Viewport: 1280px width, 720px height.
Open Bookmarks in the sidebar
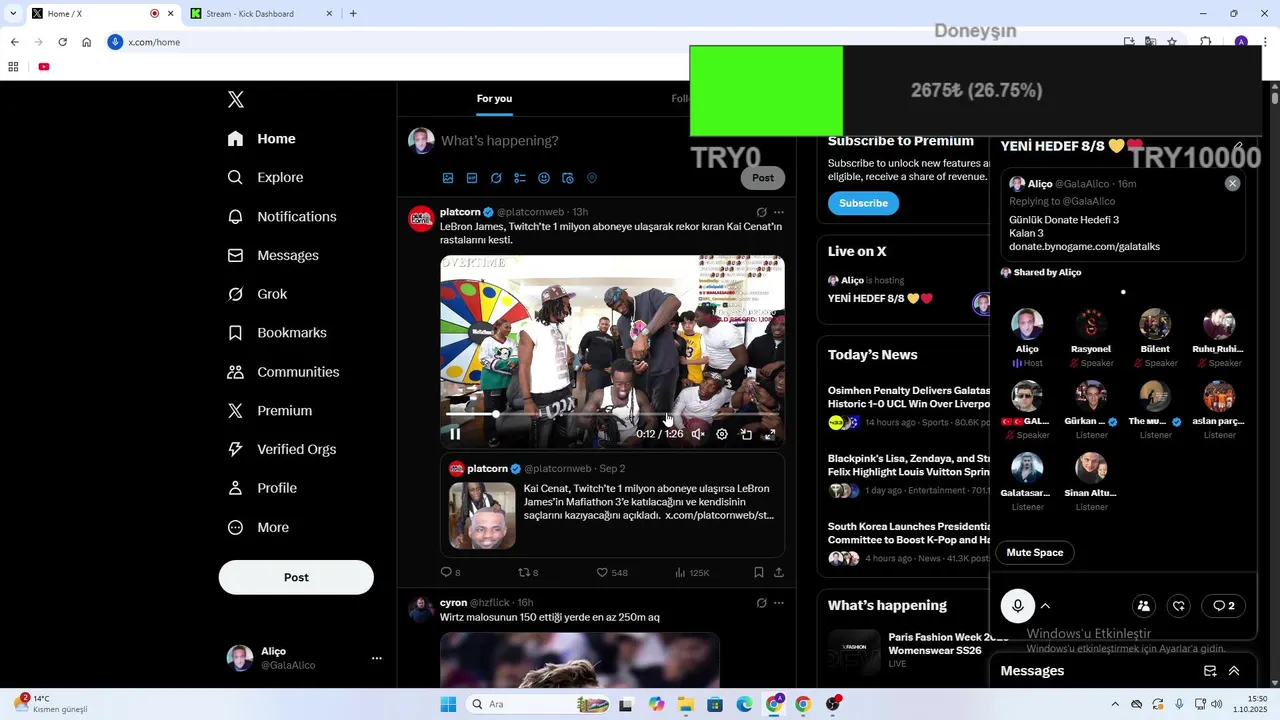277,333
